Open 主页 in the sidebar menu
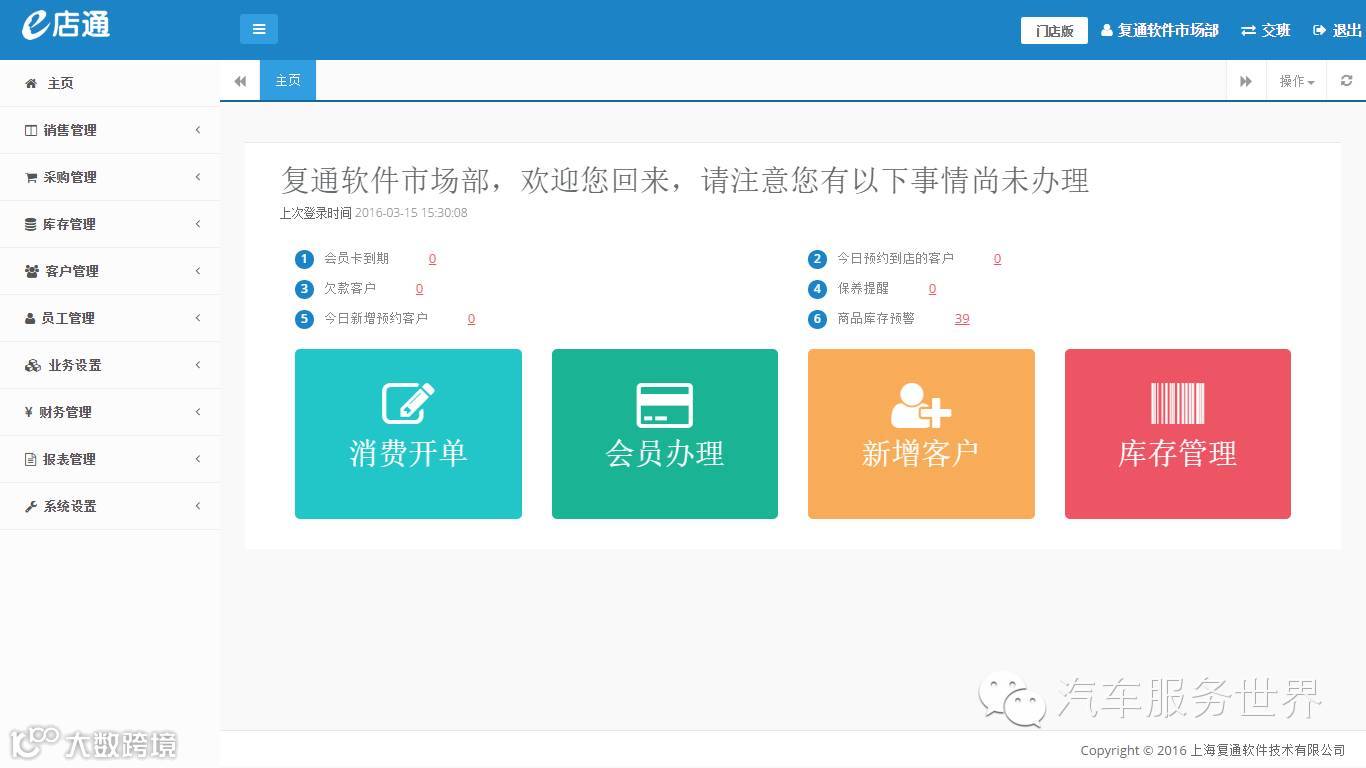Image resolution: width=1366 pixels, height=768 pixels. pos(110,83)
